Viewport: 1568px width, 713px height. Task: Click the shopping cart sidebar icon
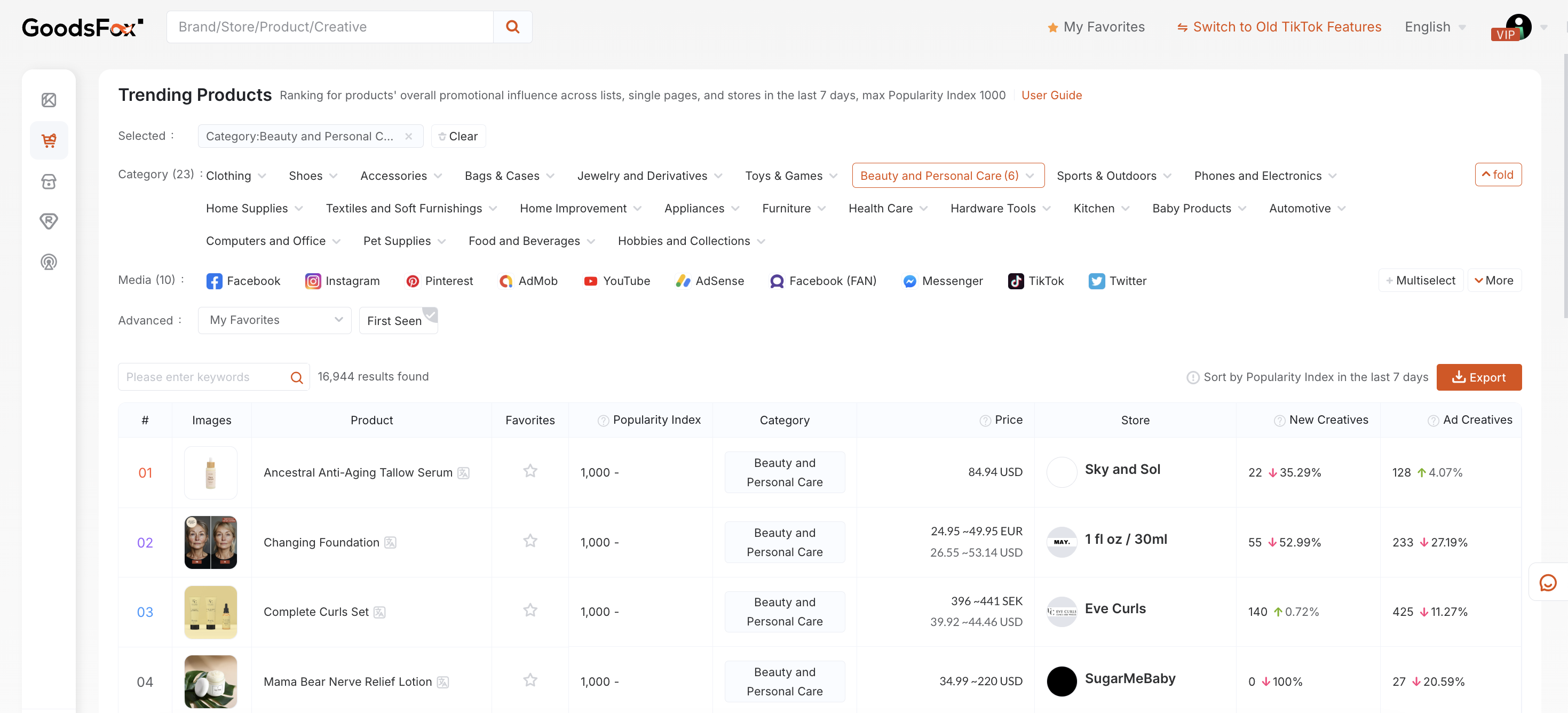(49, 141)
